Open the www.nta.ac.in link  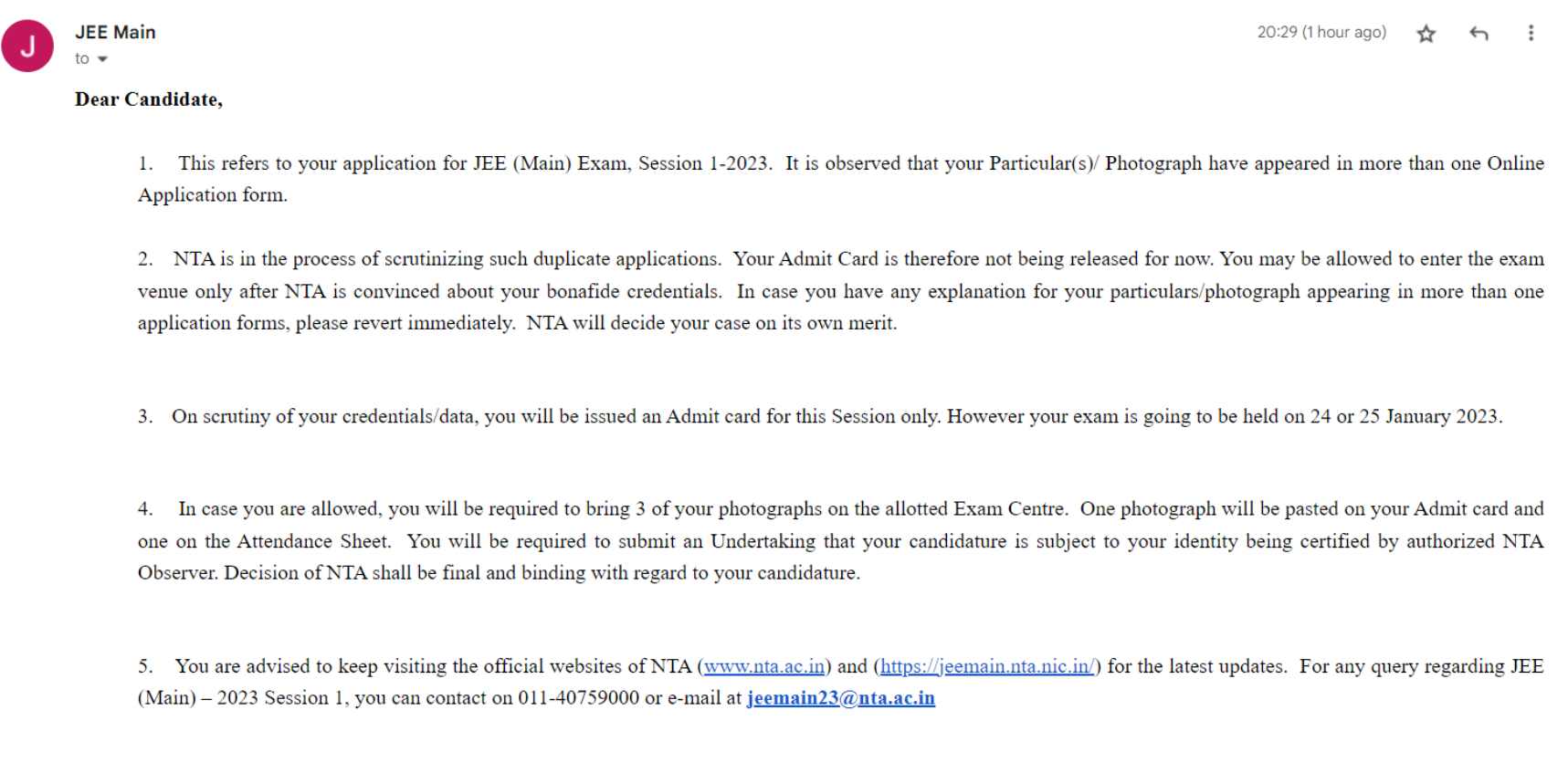(764, 666)
